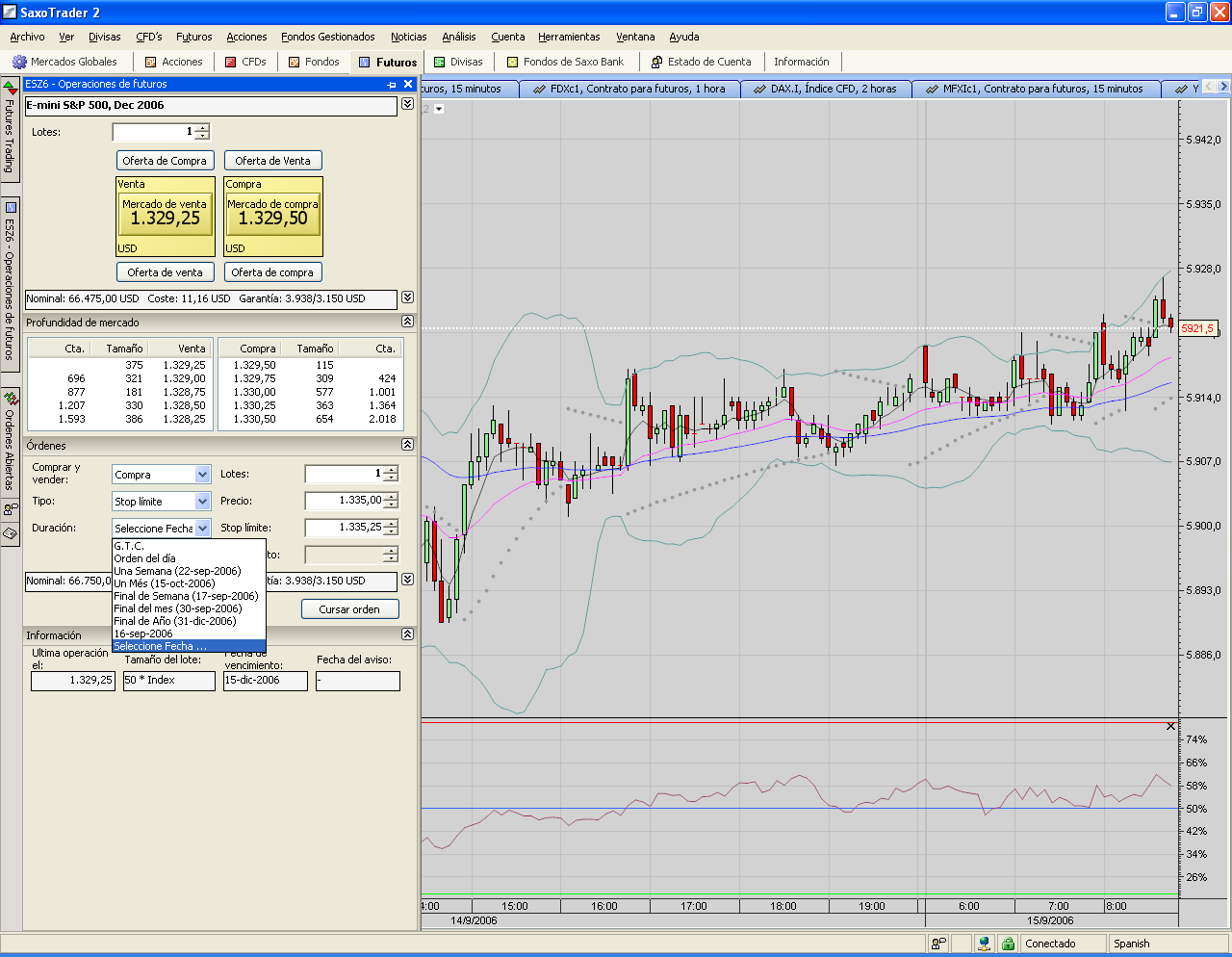
Task: Close the lower indicator chart pane
Action: click(1170, 726)
